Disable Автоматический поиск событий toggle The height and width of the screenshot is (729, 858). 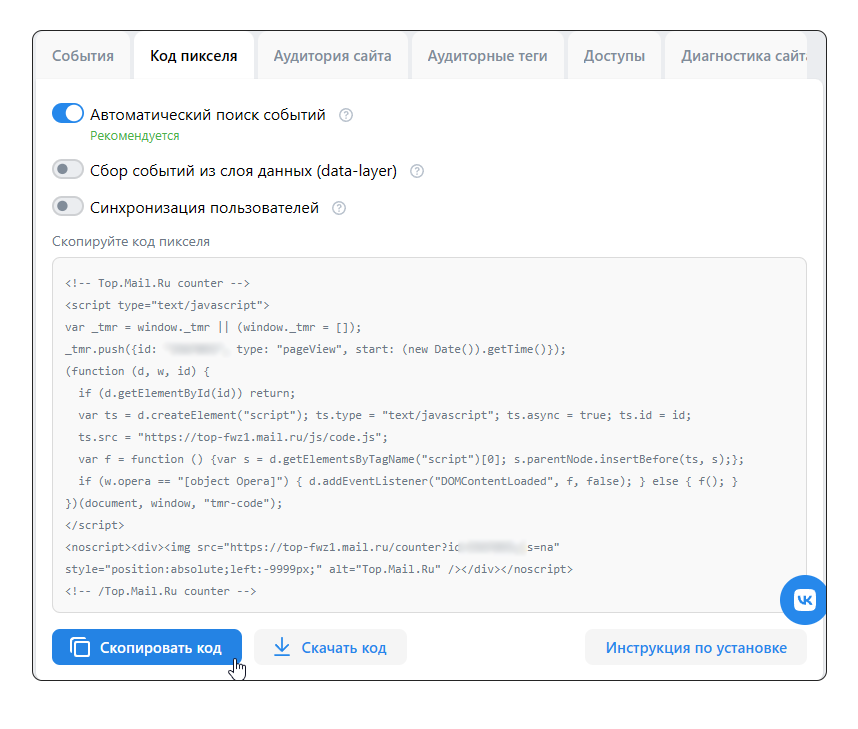pyautogui.click(x=68, y=114)
